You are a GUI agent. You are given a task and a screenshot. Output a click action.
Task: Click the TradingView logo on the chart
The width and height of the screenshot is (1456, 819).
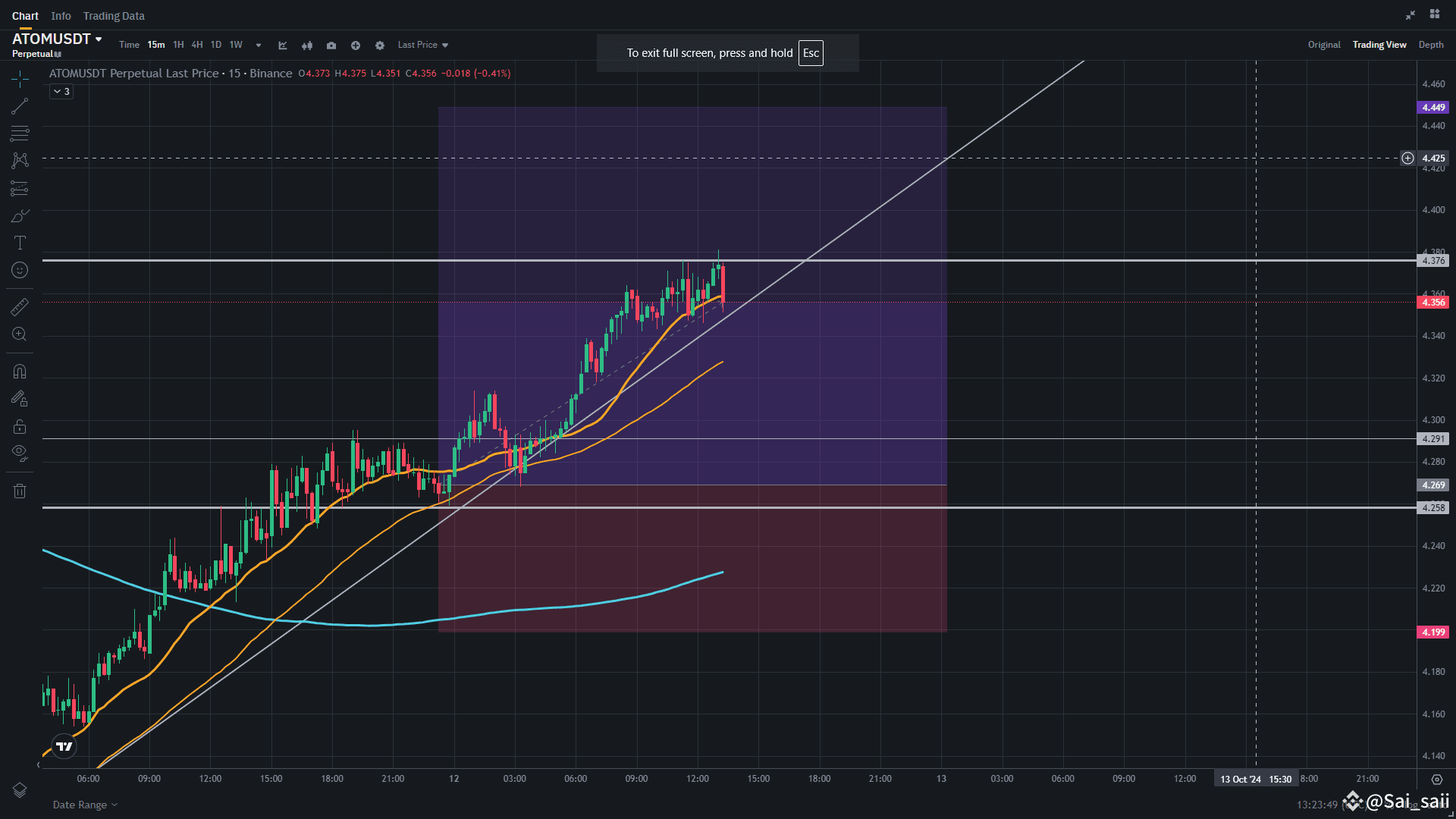[64, 746]
